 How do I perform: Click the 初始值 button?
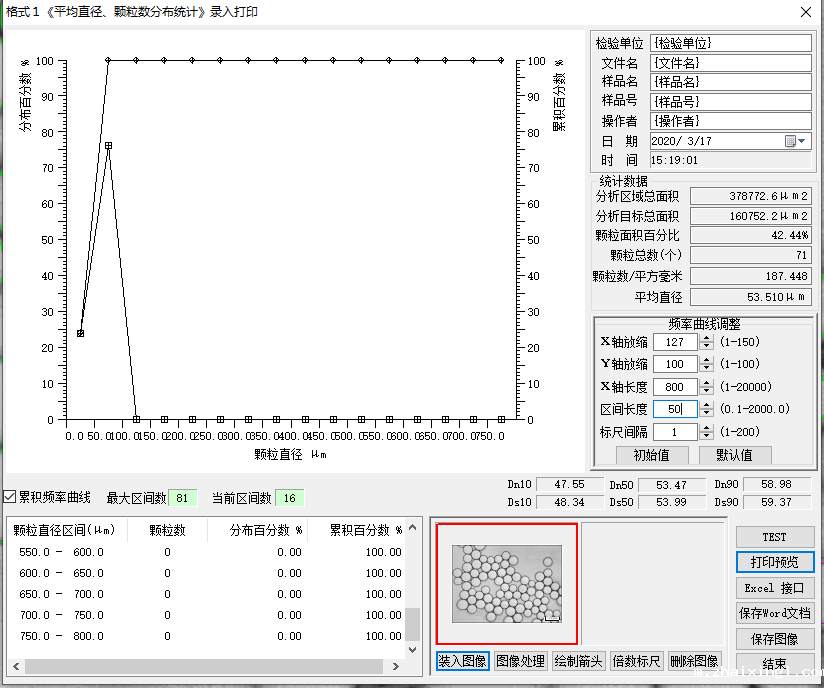tap(651, 455)
